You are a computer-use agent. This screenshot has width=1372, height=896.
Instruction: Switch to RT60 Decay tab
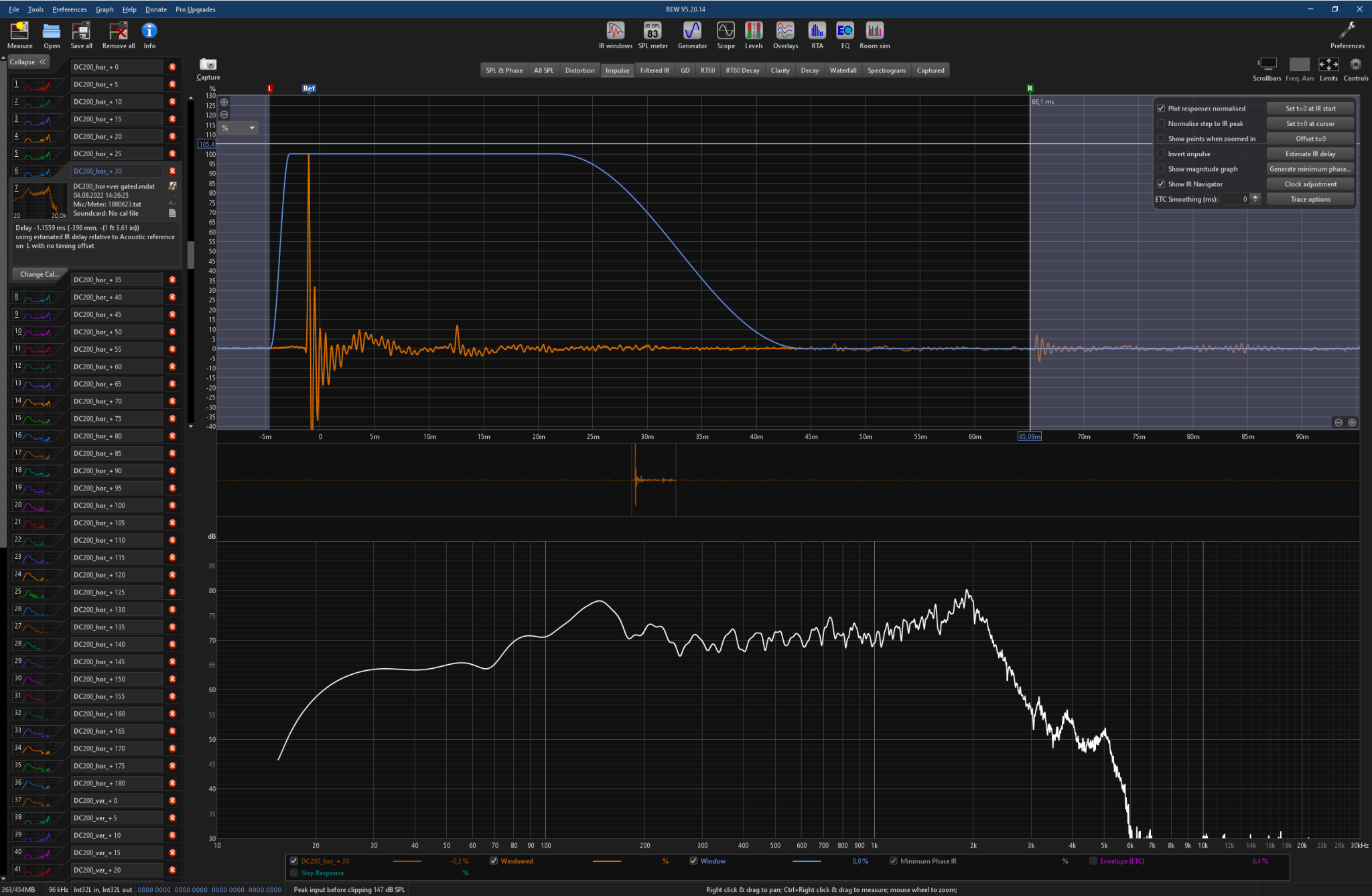point(742,70)
